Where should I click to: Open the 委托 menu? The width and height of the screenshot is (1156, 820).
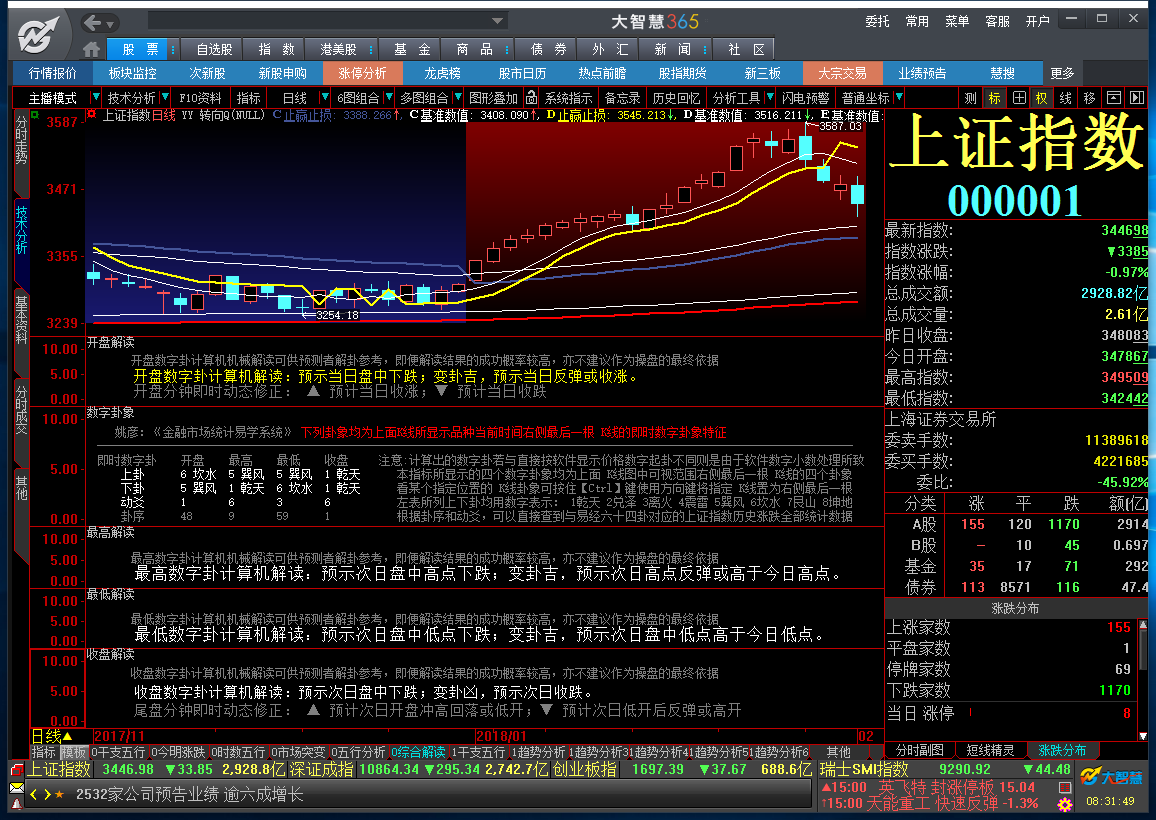tap(877, 21)
